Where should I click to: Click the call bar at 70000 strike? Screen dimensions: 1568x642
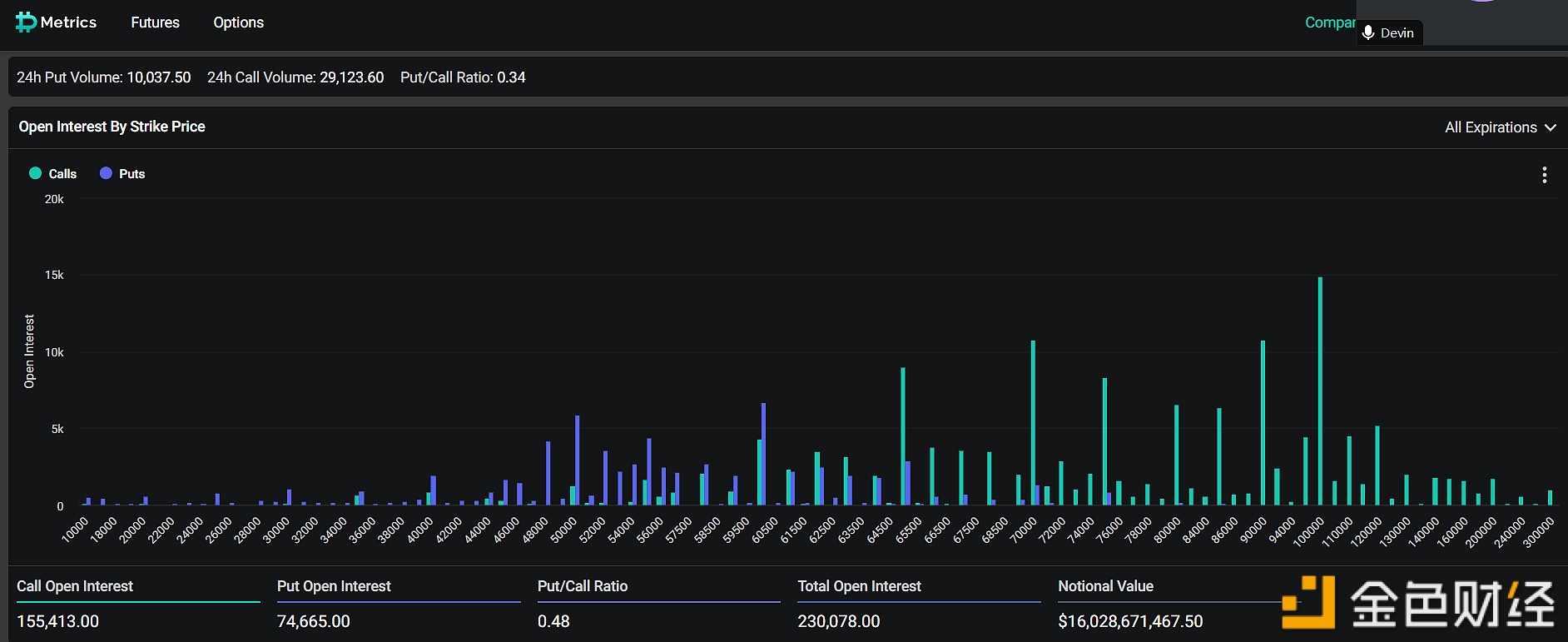click(x=1033, y=423)
